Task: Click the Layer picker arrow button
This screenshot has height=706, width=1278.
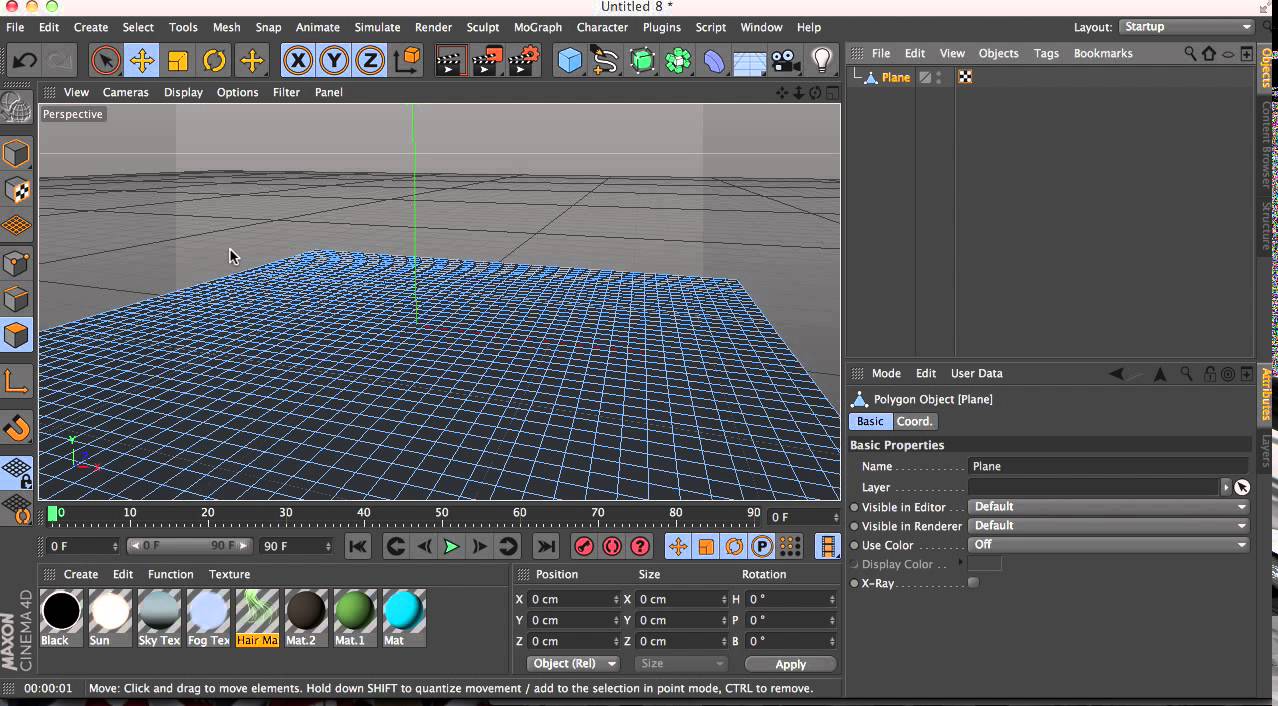Action: (1242, 487)
